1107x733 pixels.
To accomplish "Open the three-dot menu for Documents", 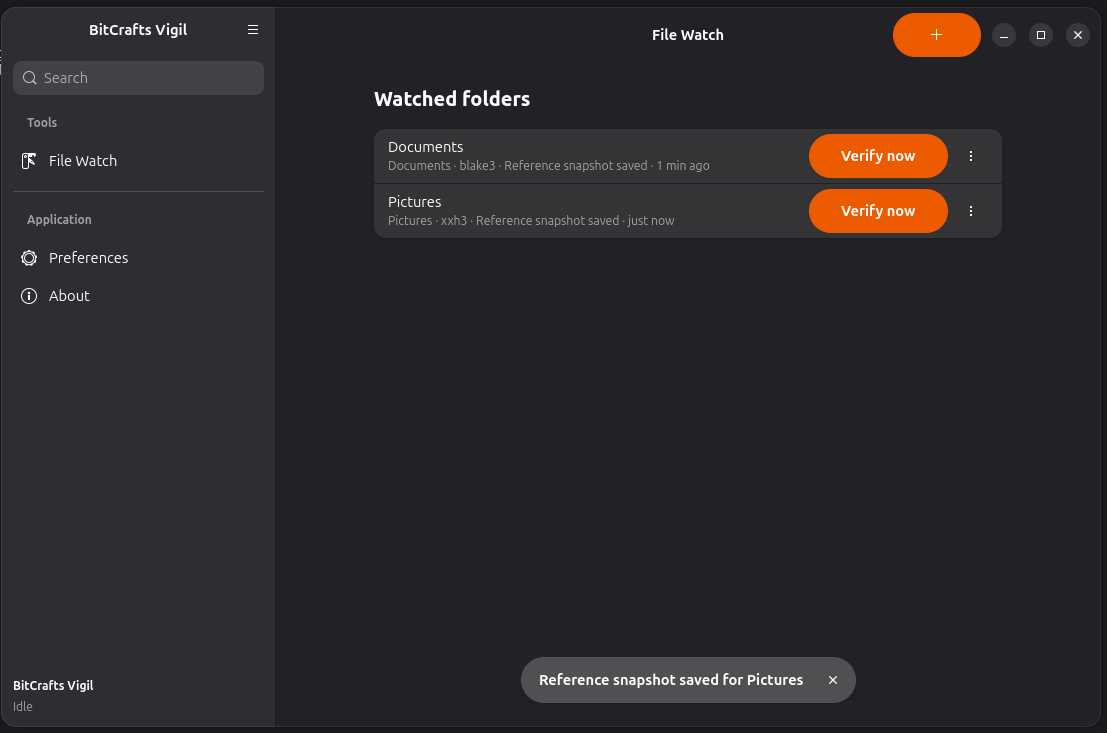I will [x=971, y=156].
